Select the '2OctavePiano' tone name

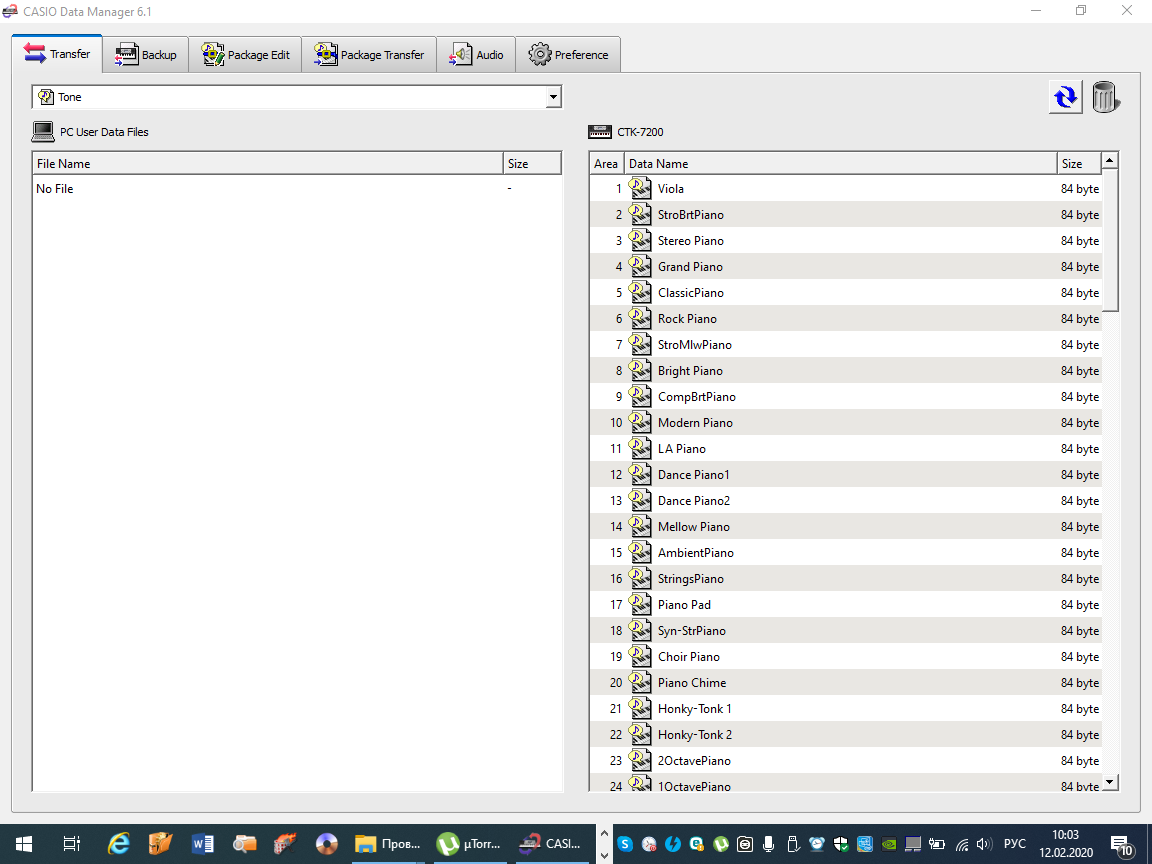694,760
